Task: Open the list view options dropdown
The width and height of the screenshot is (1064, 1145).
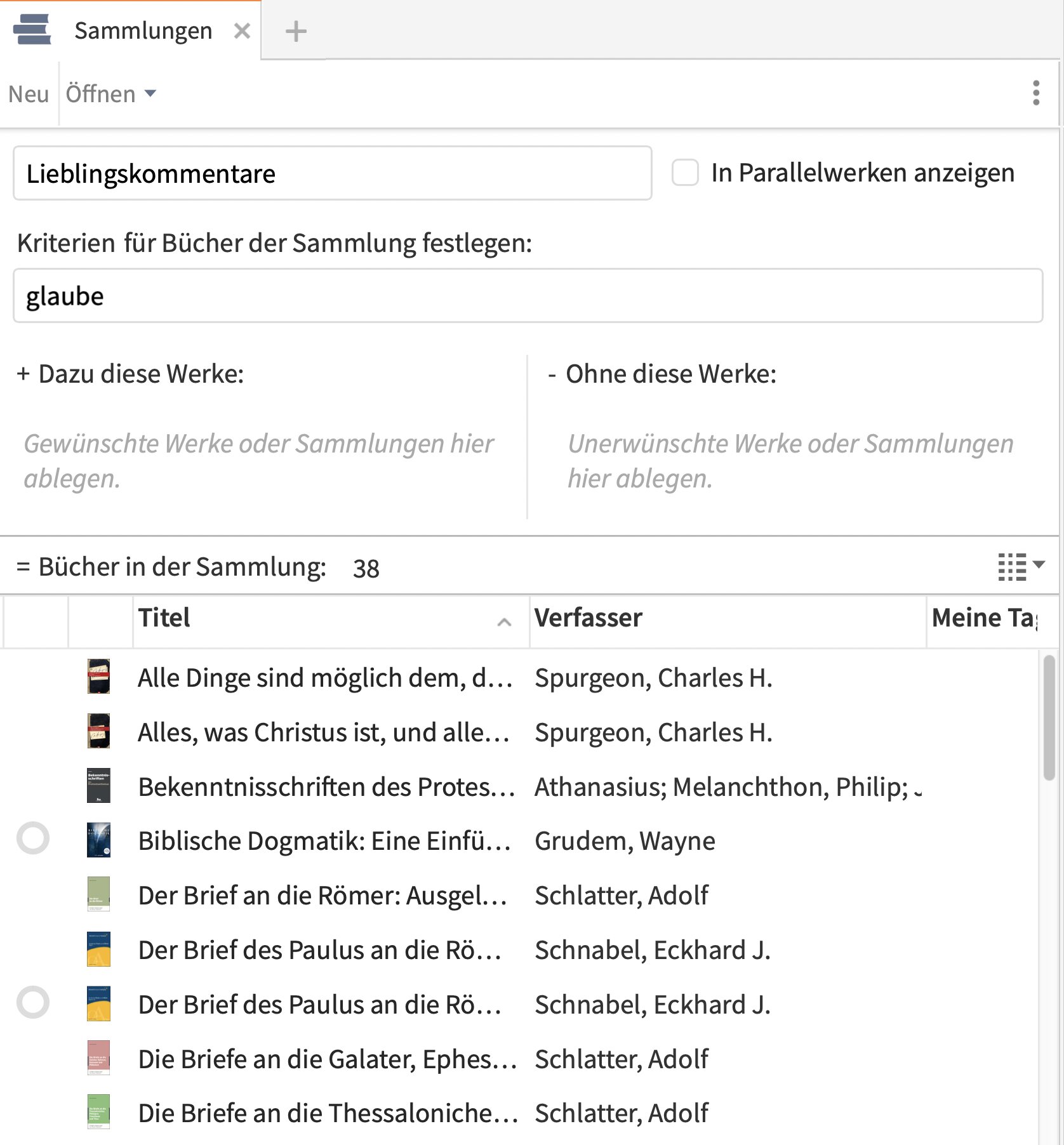Action: click(x=1021, y=566)
